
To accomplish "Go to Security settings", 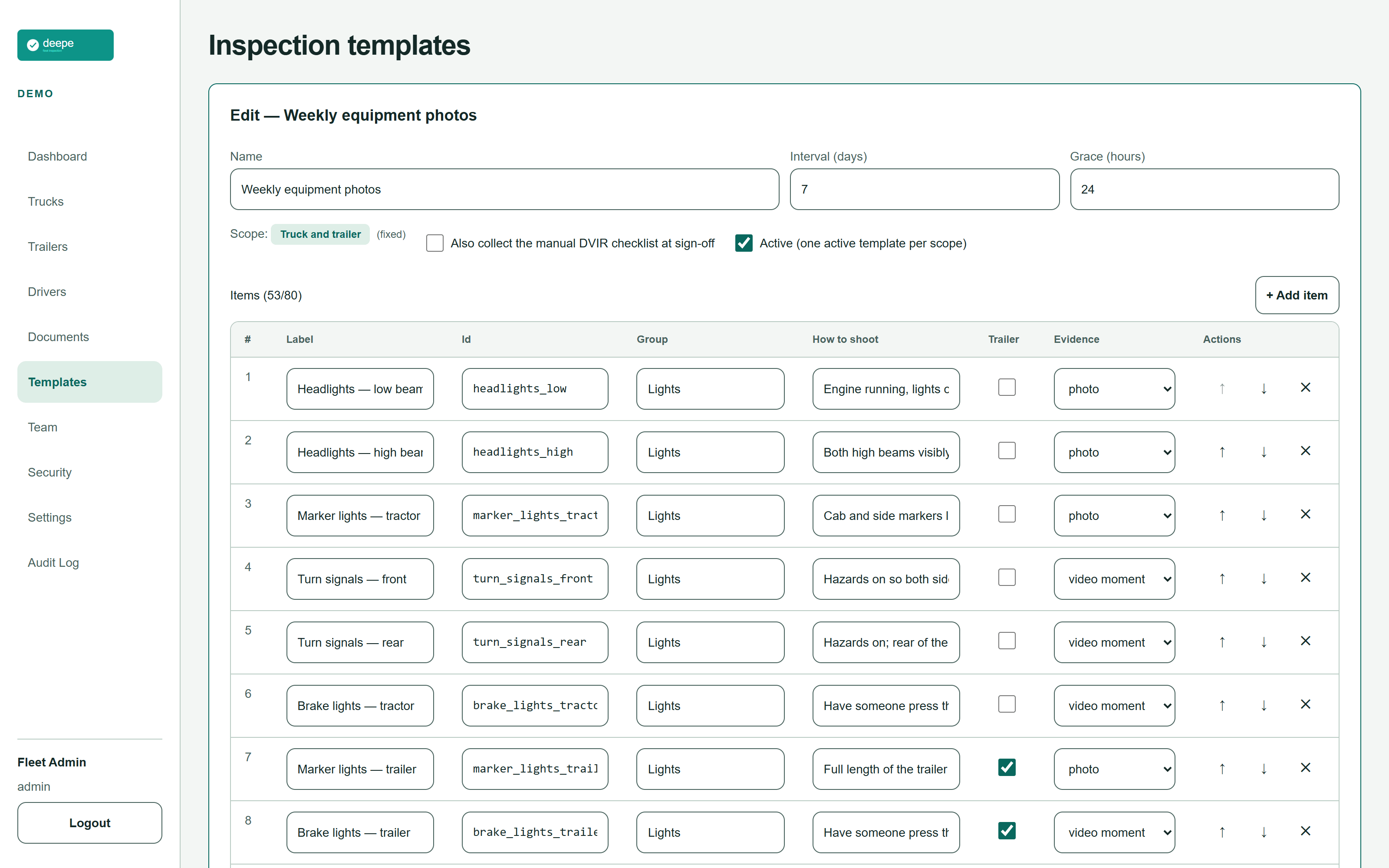I will [x=89, y=473].
